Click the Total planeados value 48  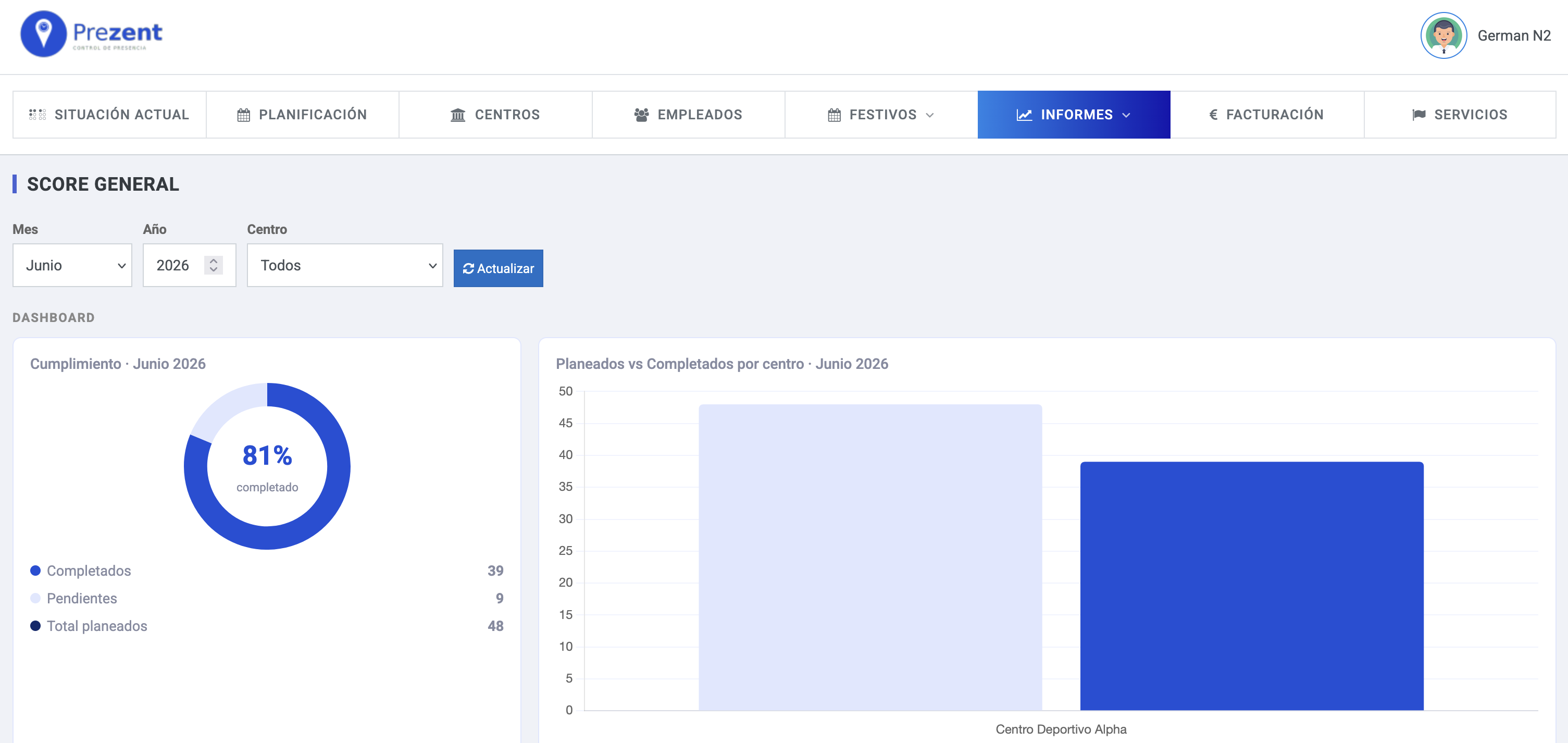click(495, 625)
